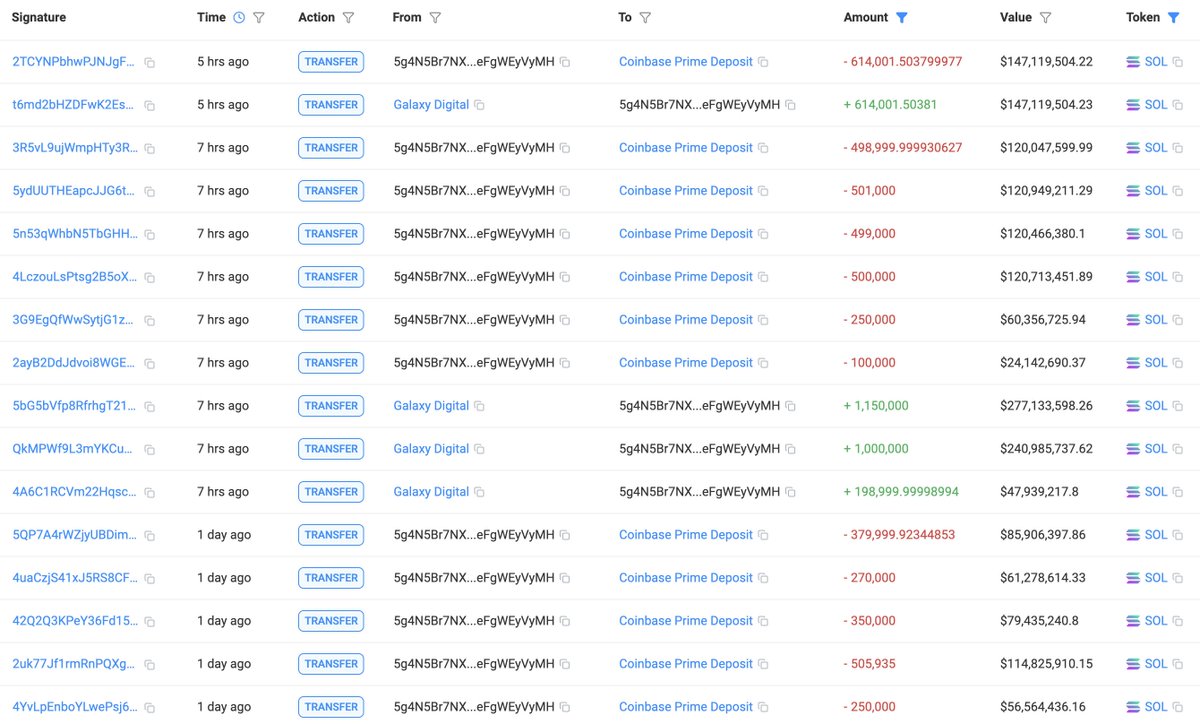
Task: Copy signature 3R5vL9ujWmpHTy3R
Action: [x=149, y=148]
